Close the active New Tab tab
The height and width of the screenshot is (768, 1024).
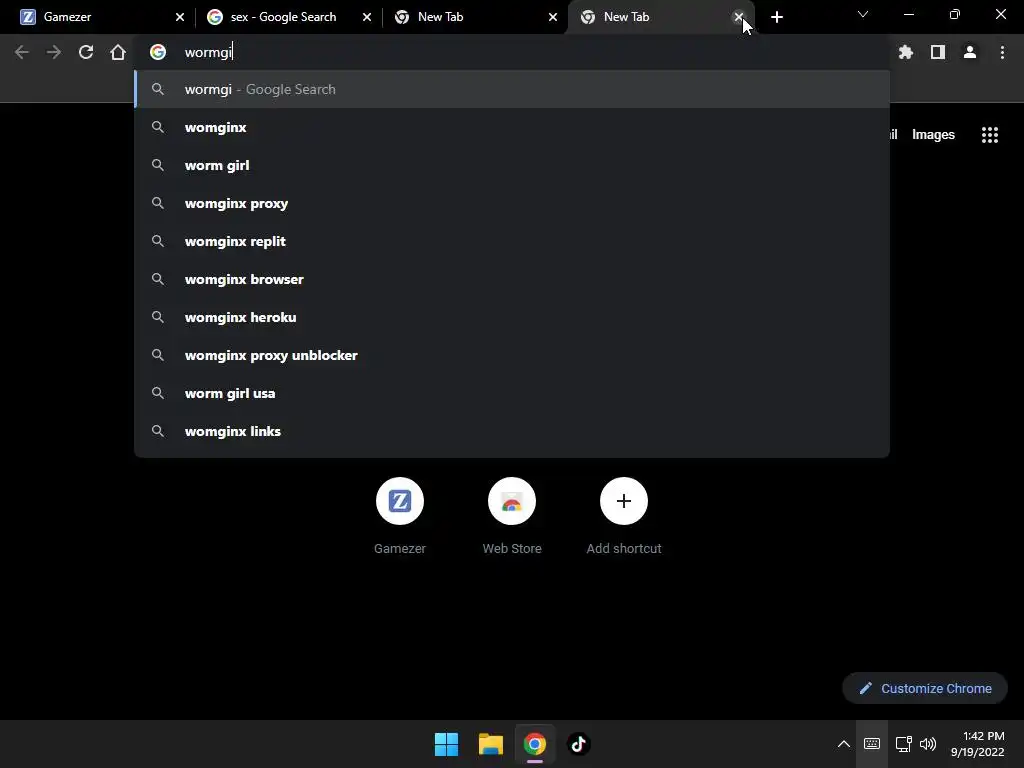pos(739,17)
